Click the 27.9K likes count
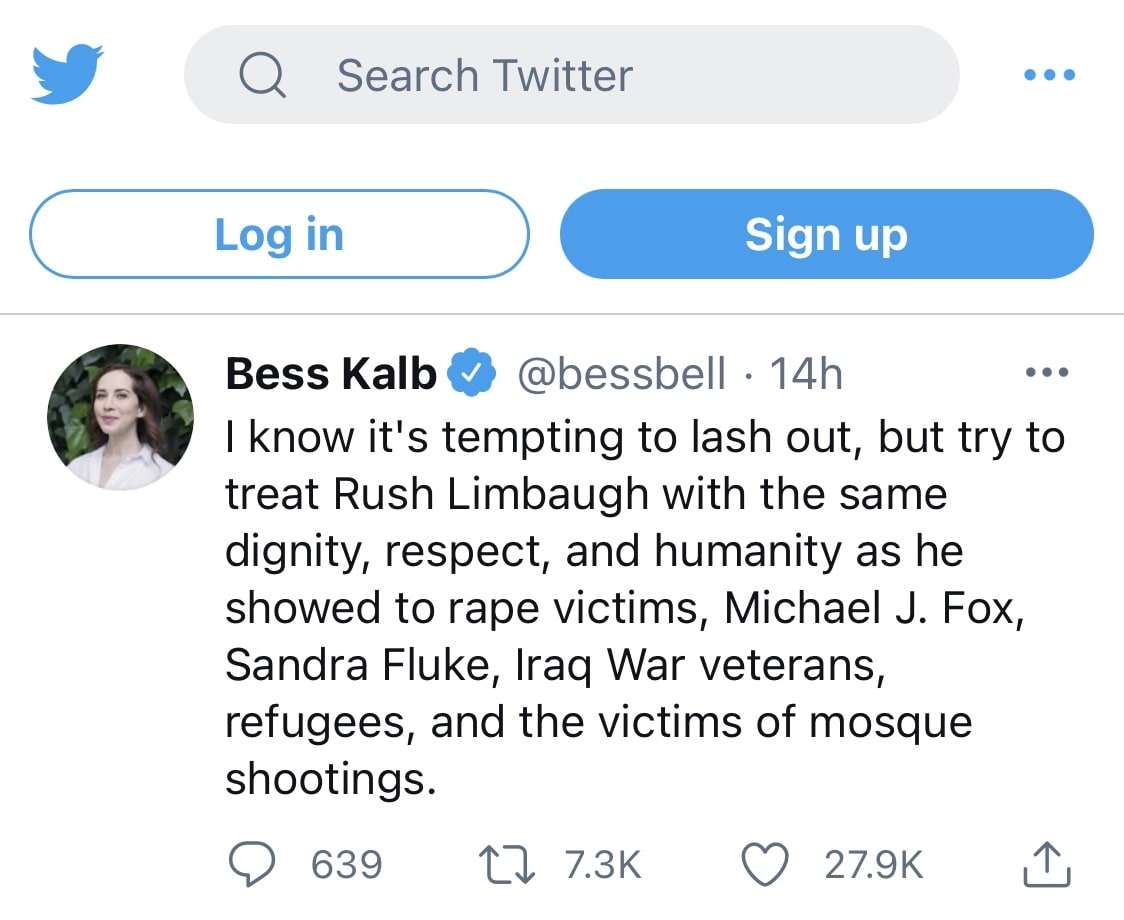Screen dimensions: 1124x920 (874, 865)
